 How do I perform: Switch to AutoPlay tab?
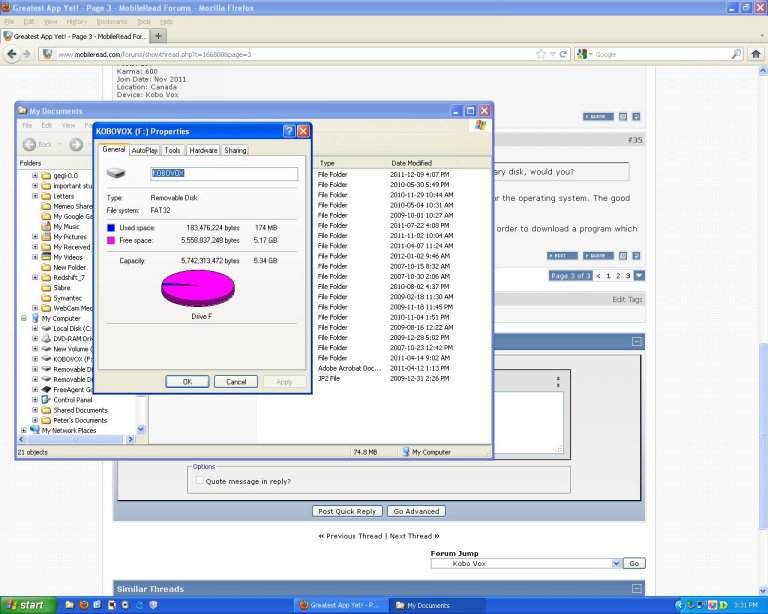coord(144,150)
